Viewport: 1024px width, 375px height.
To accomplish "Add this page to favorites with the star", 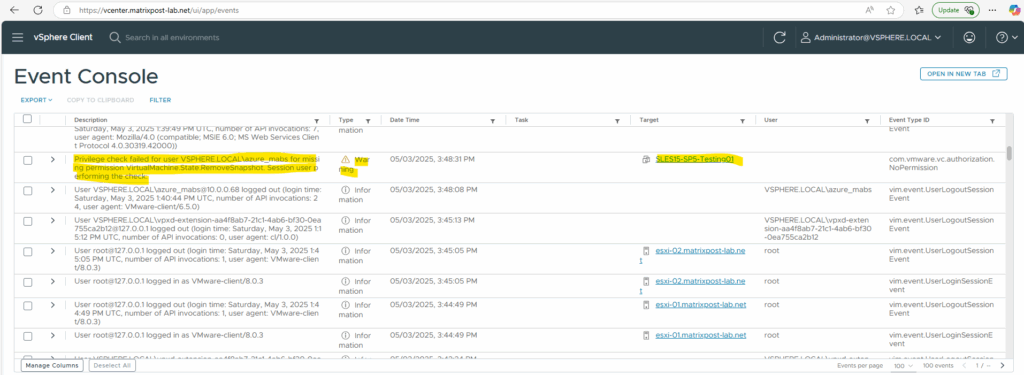I will point(891,10).
